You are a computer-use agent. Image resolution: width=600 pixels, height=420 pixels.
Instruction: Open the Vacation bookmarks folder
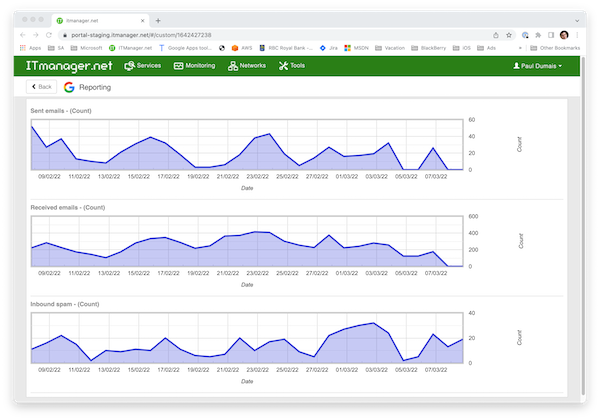(x=390, y=48)
